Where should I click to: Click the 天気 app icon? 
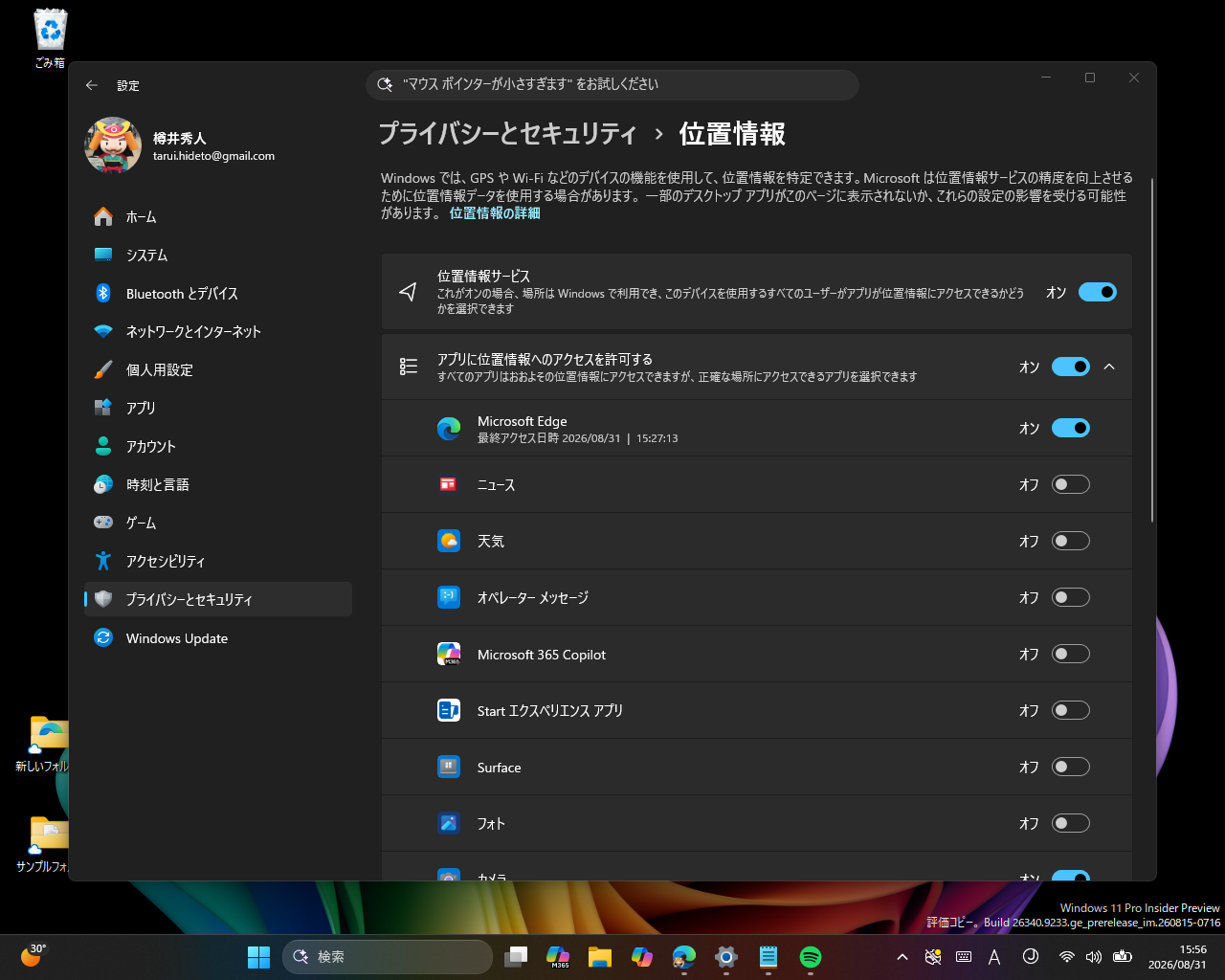(x=449, y=541)
